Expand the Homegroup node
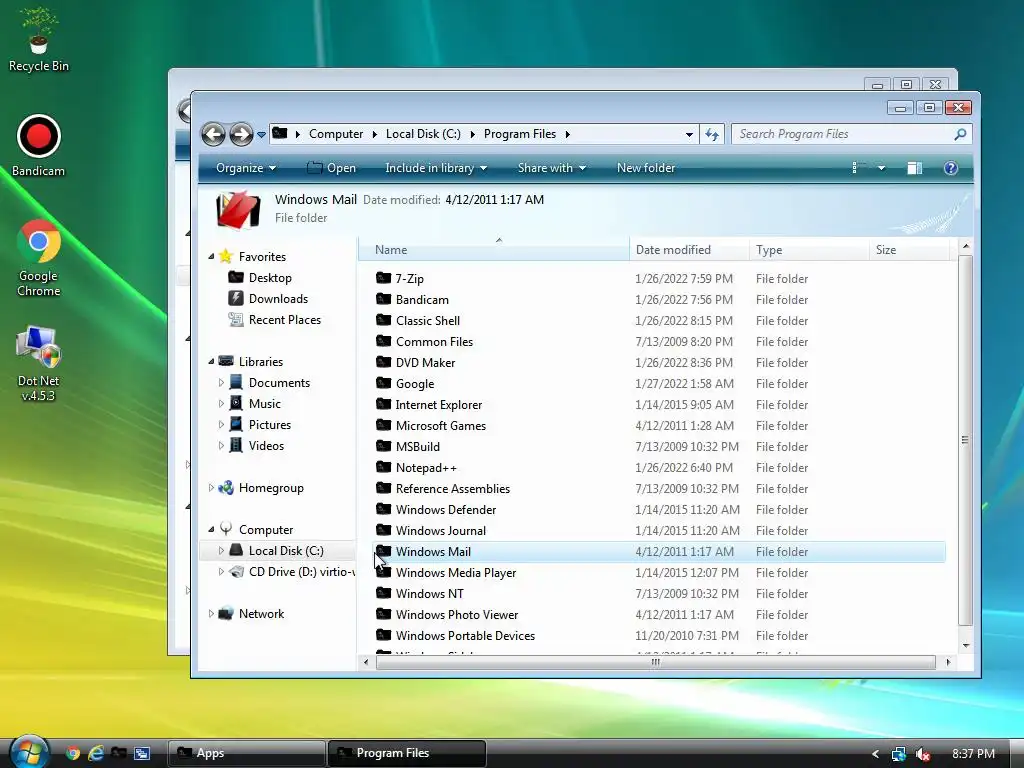The height and width of the screenshot is (768, 1024). [210, 488]
